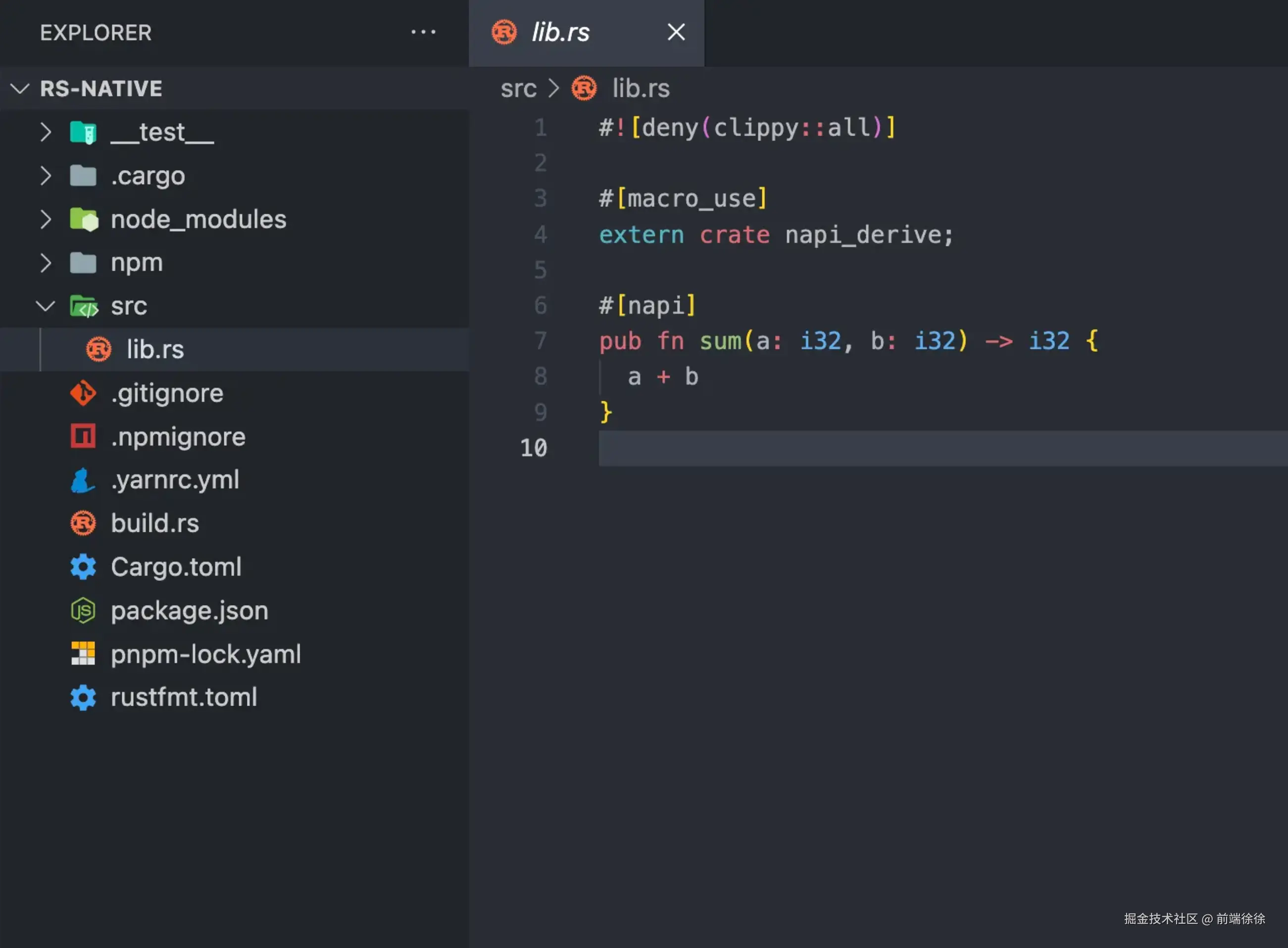Screen dimensions: 1288x948
Task: Click the gear icon next to Cargo.toml
Action: [x=83, y=567]
